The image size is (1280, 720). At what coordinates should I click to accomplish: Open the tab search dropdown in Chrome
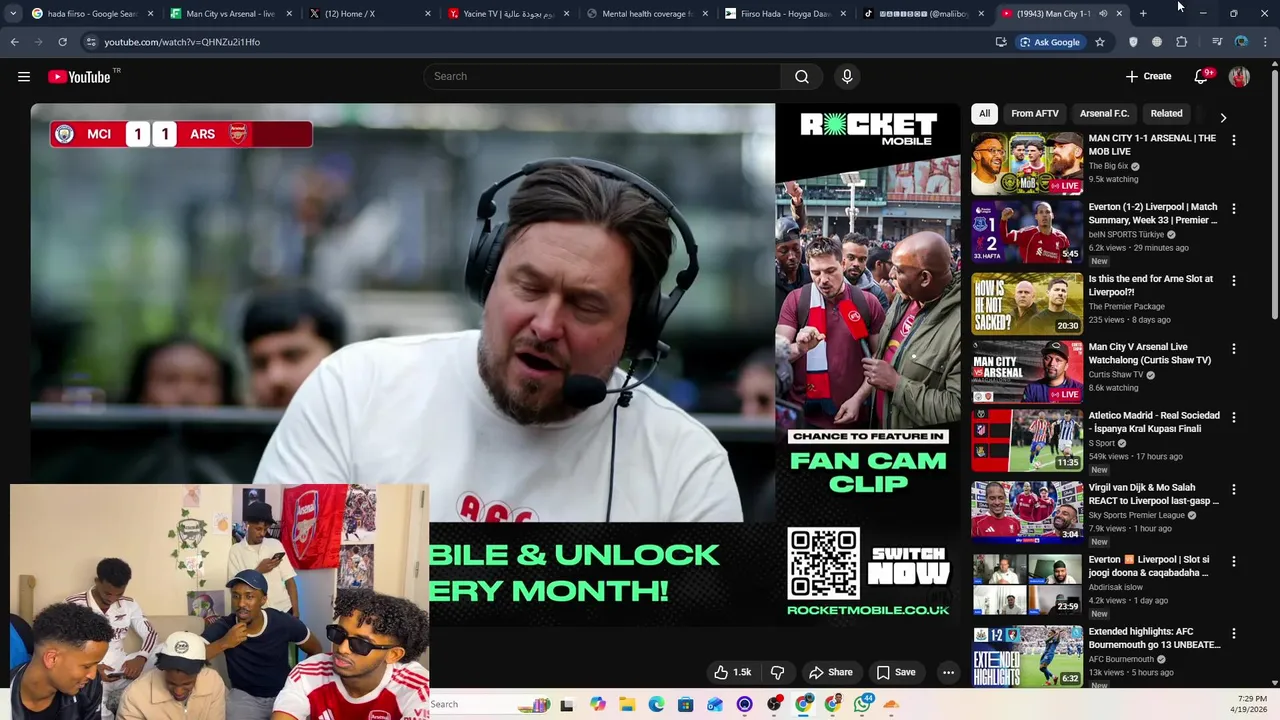pos(13,14)
